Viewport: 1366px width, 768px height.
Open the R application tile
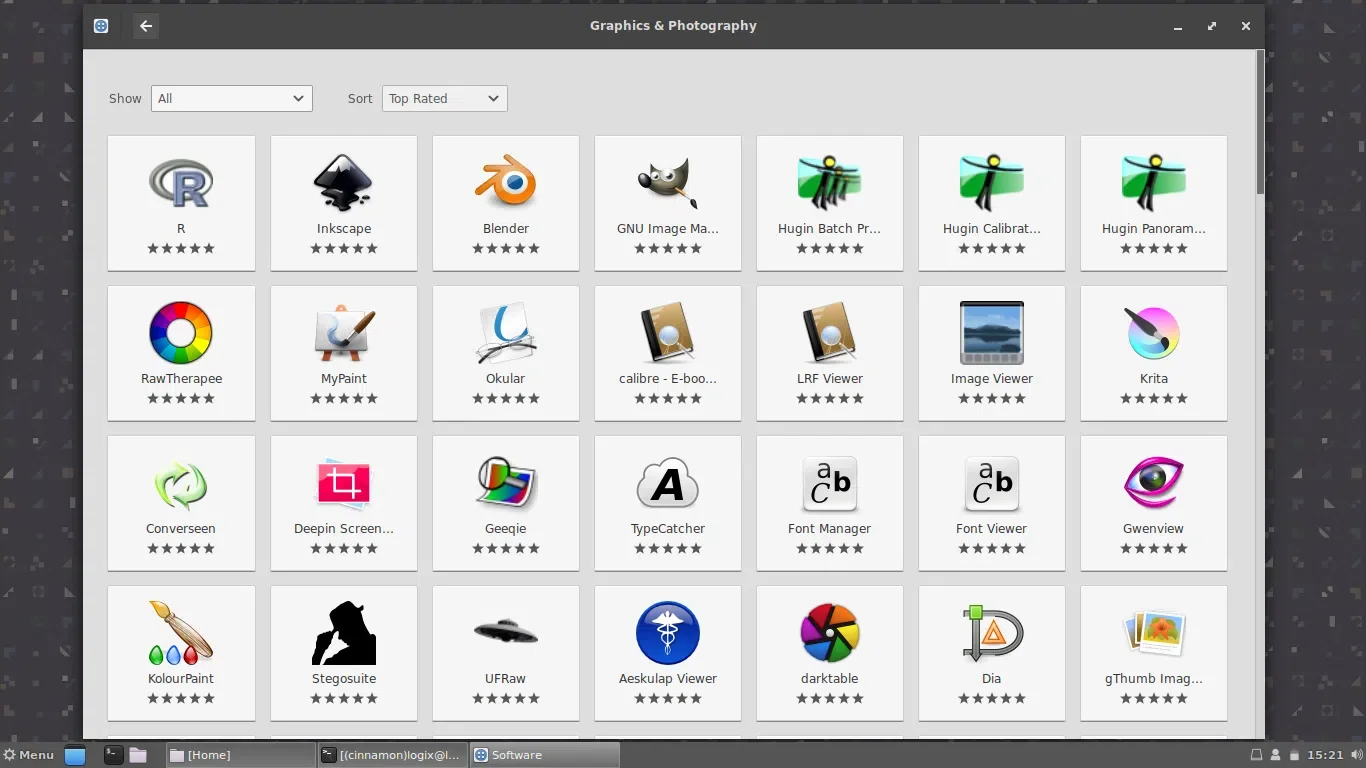click(181, 203)
